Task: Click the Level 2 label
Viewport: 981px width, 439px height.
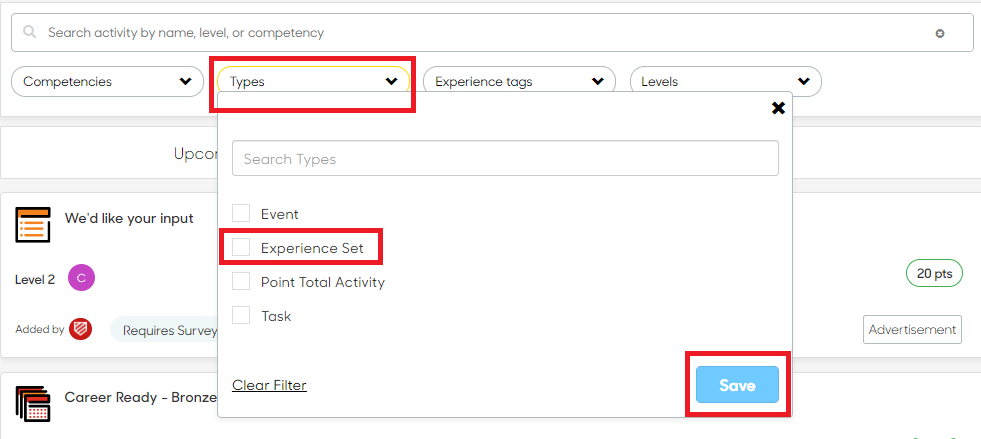Action: (x=35, y=280)
